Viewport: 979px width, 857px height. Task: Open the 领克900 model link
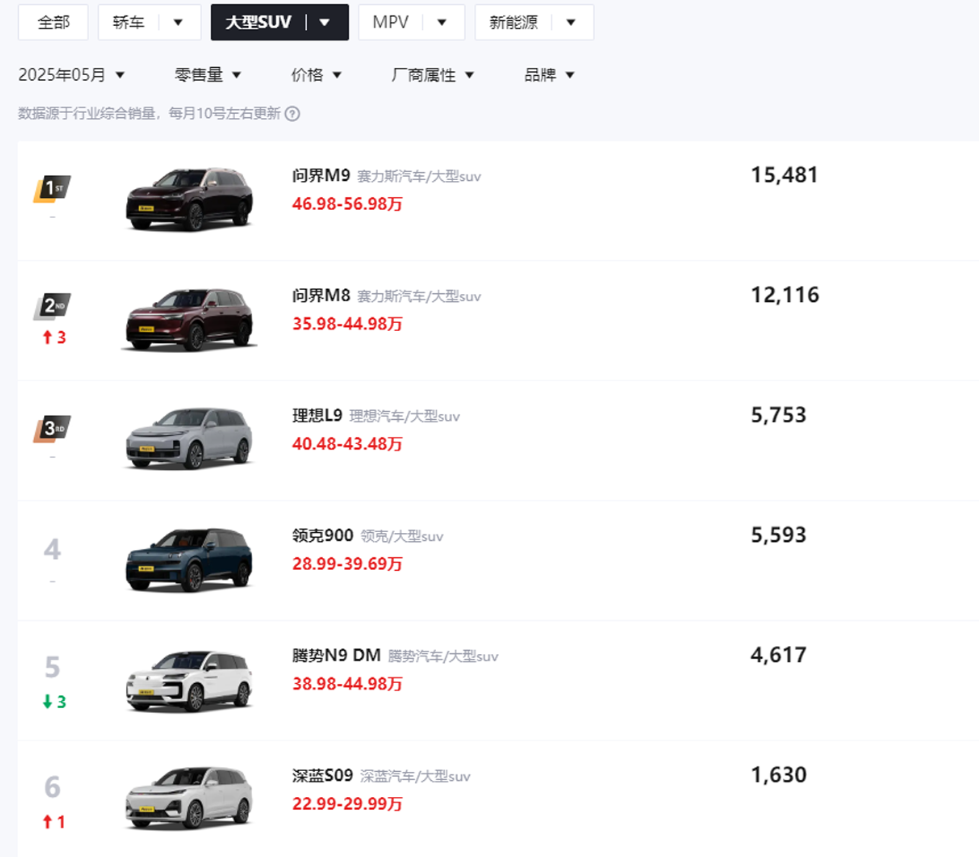323,536
